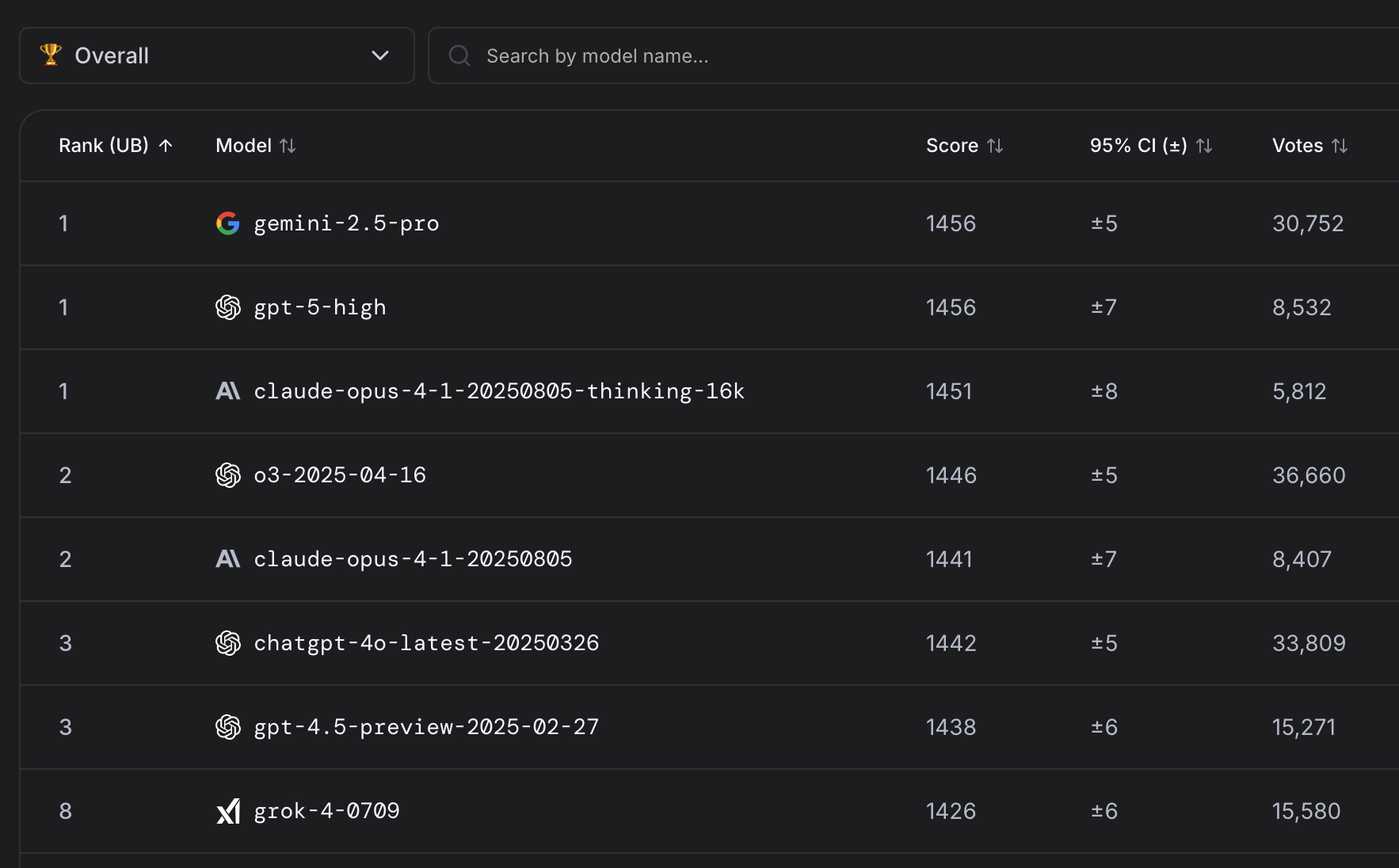
Task: Click the sort arrows icon beside Score
Action: 995,146
